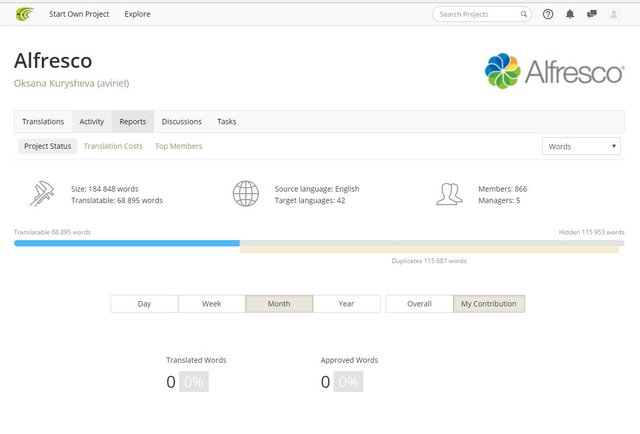Click the Size: 184 848 words text
Screen dimensions: 640x434
104,189
